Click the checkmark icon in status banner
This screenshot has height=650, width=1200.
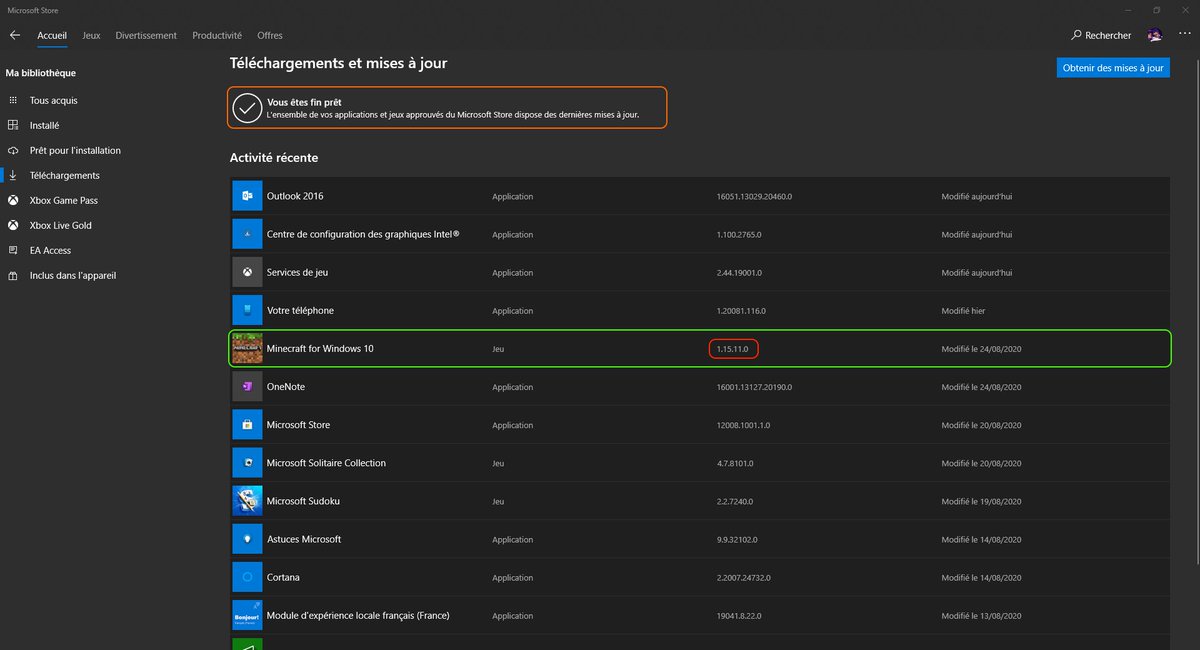click(x=247, y=107)
